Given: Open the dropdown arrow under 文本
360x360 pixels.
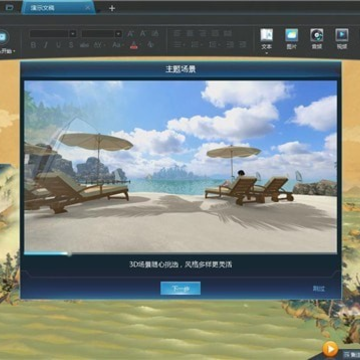Looking at the screenshot, I should 266,53.
